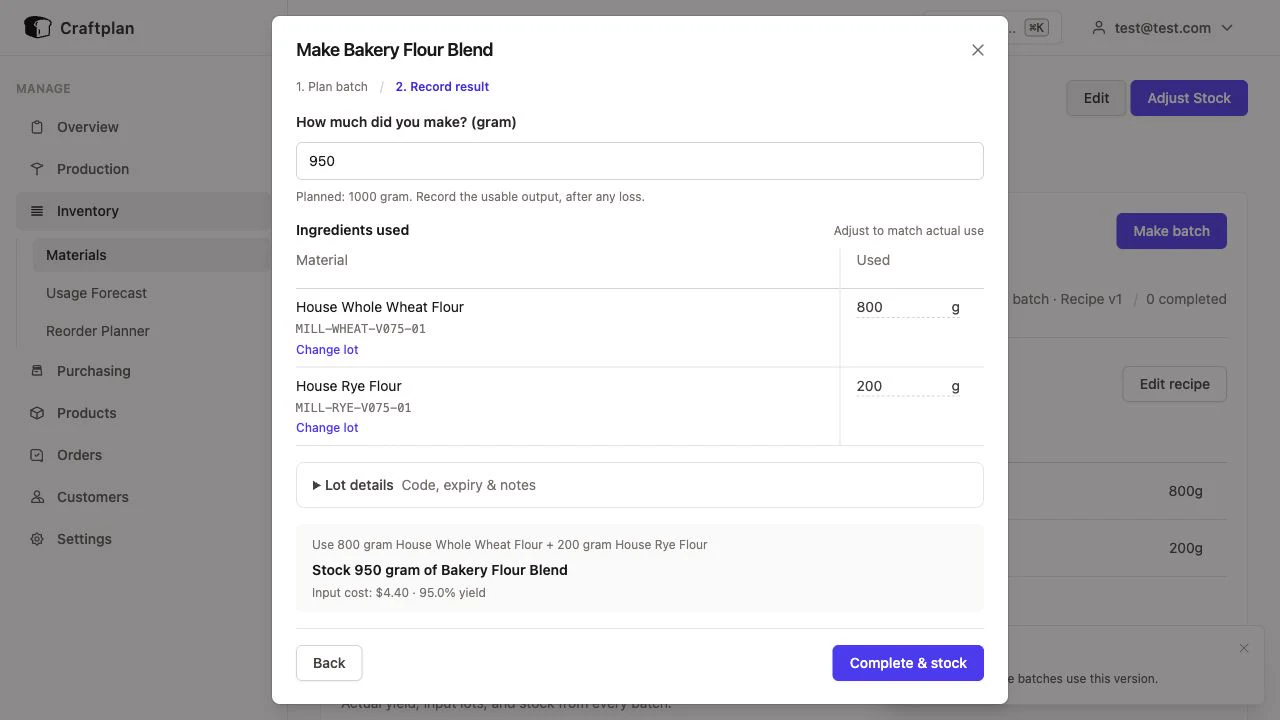This screenshot has height=720, width=1280.
Task: Click the Overview clipboard icon in sidebar
Action: point(37,127)
